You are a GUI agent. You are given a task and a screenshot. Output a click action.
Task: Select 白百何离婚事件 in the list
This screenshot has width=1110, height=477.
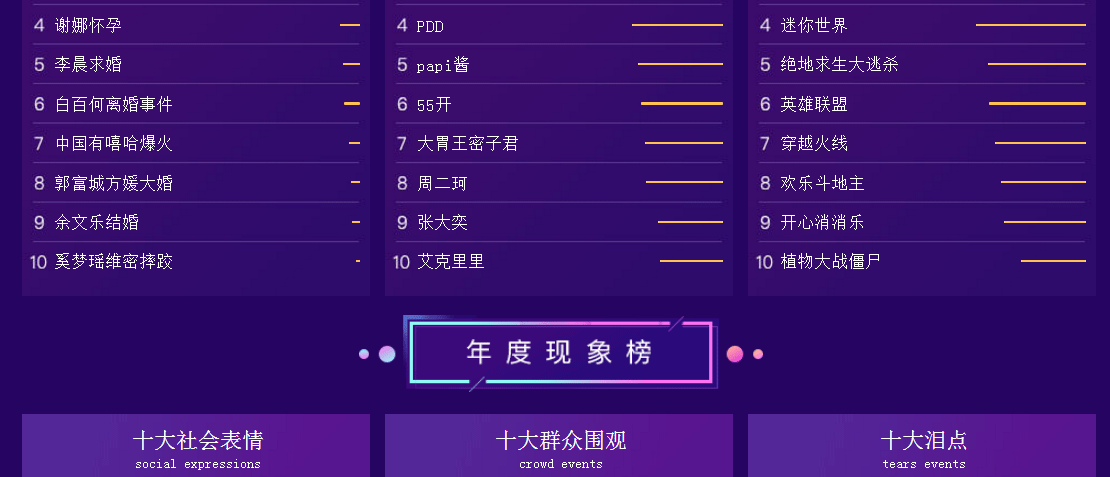click(x=196, y=104)
